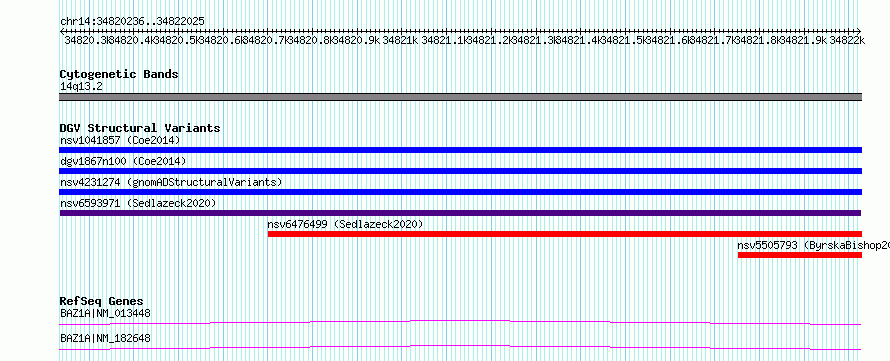Select the blue dgv1867n100 variant bar
This screenshot has width=890, height=361.
(460, 171)
